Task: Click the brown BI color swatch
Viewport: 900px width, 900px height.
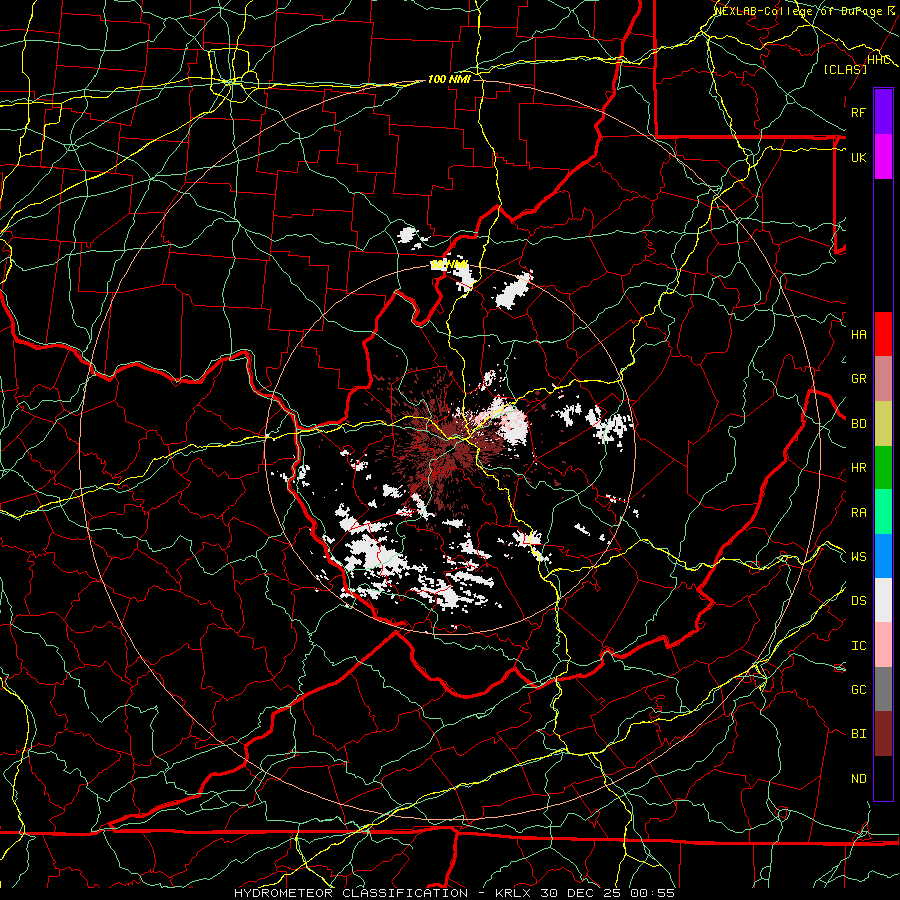Action: [x=883, y=734]
